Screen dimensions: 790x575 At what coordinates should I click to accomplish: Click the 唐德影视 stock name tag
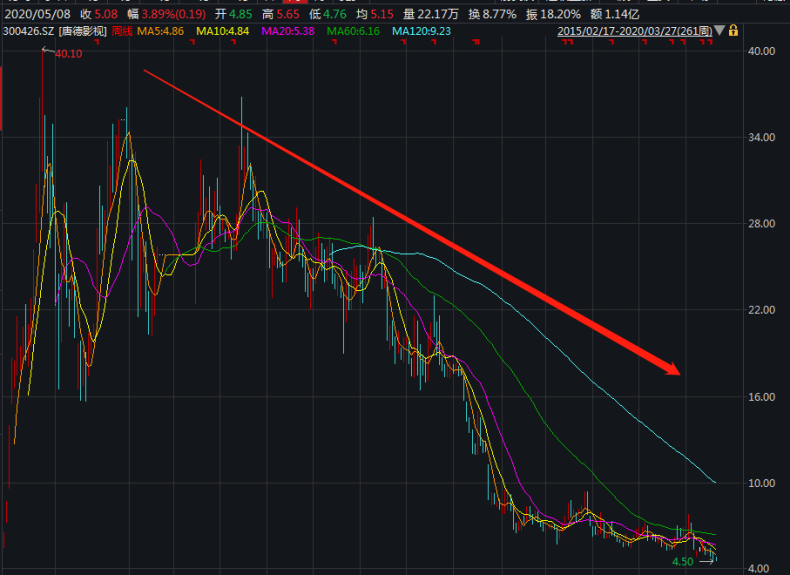tap(81, 31)
